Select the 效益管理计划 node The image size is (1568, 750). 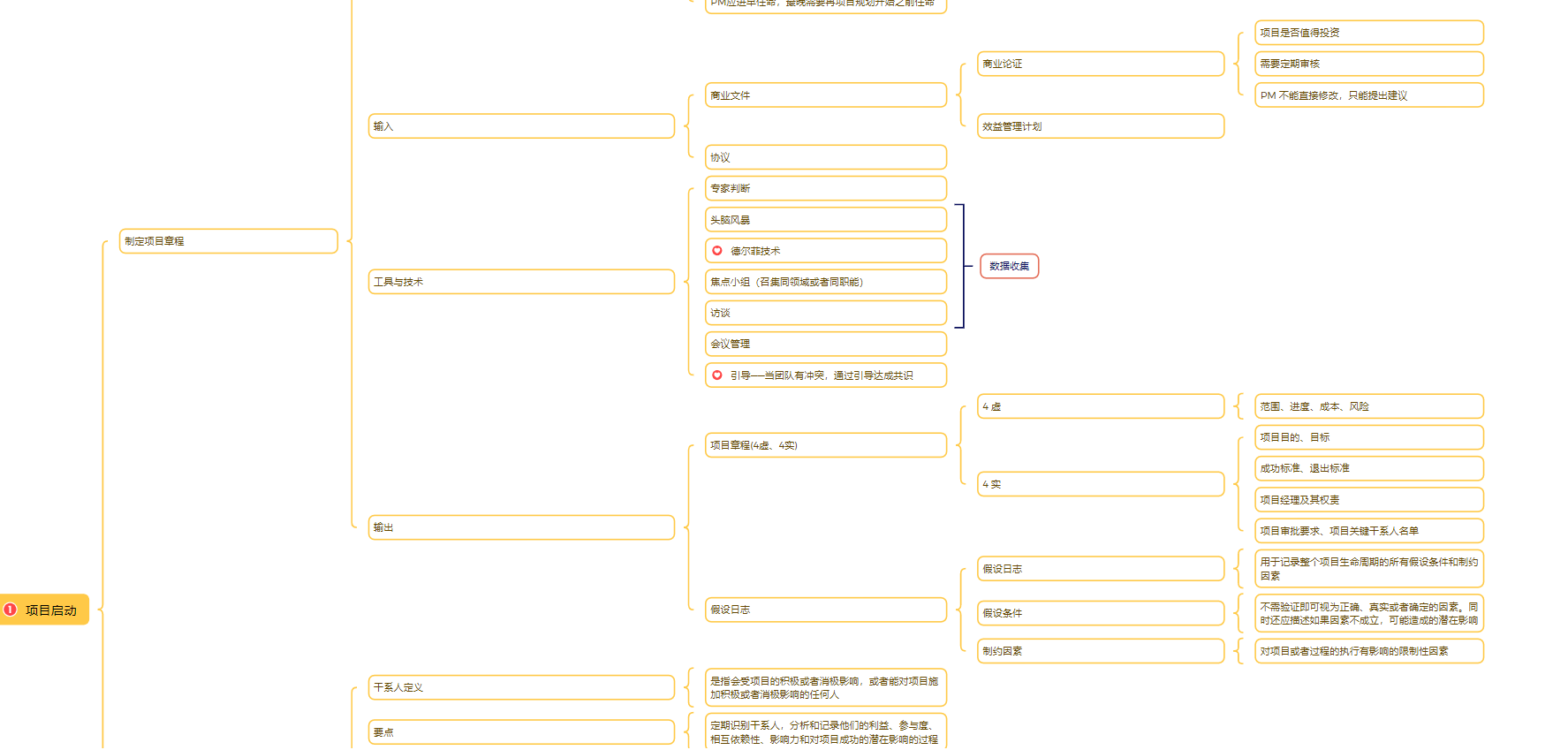pos(1100,126)
